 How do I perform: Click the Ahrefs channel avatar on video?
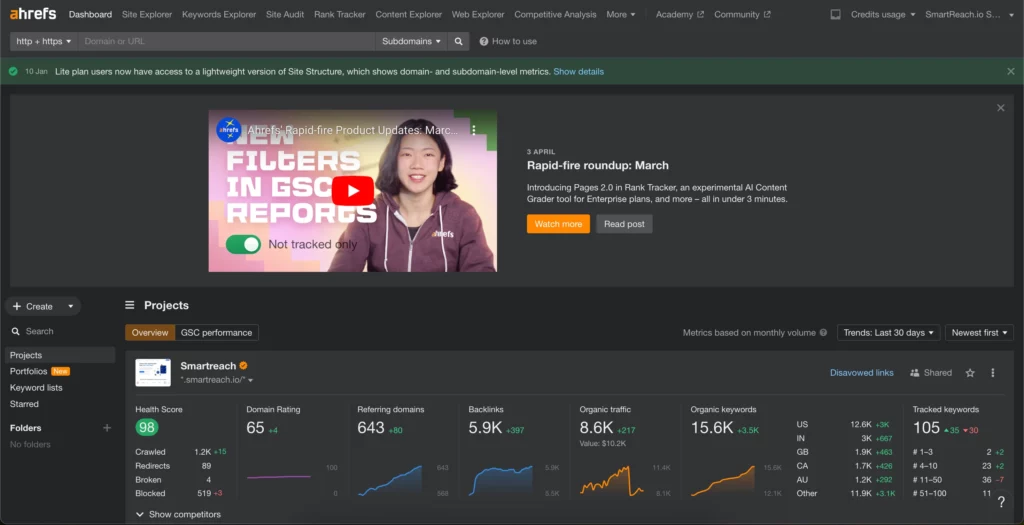(x=229, y=130)
